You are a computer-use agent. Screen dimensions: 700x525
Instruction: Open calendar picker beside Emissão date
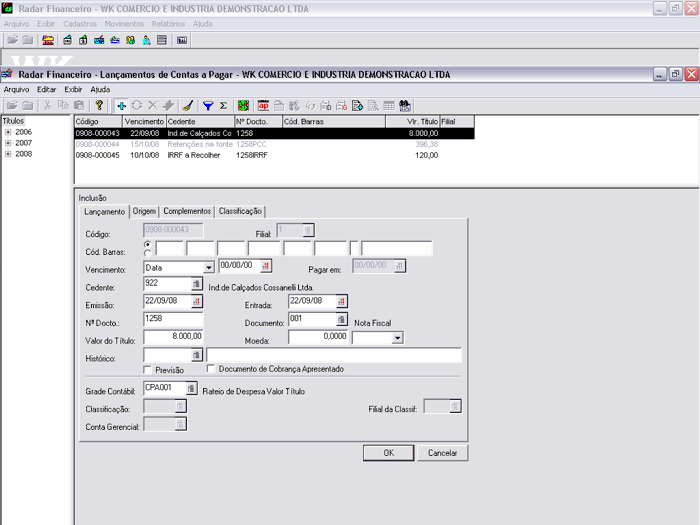pos(197,302)
